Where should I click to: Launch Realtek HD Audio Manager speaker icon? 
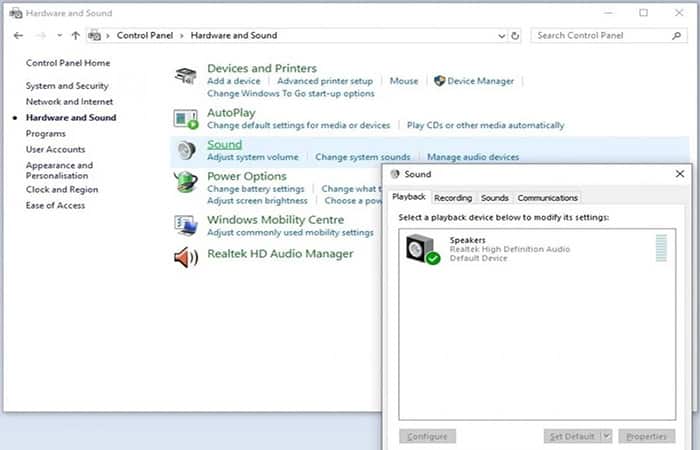point(186,258)
